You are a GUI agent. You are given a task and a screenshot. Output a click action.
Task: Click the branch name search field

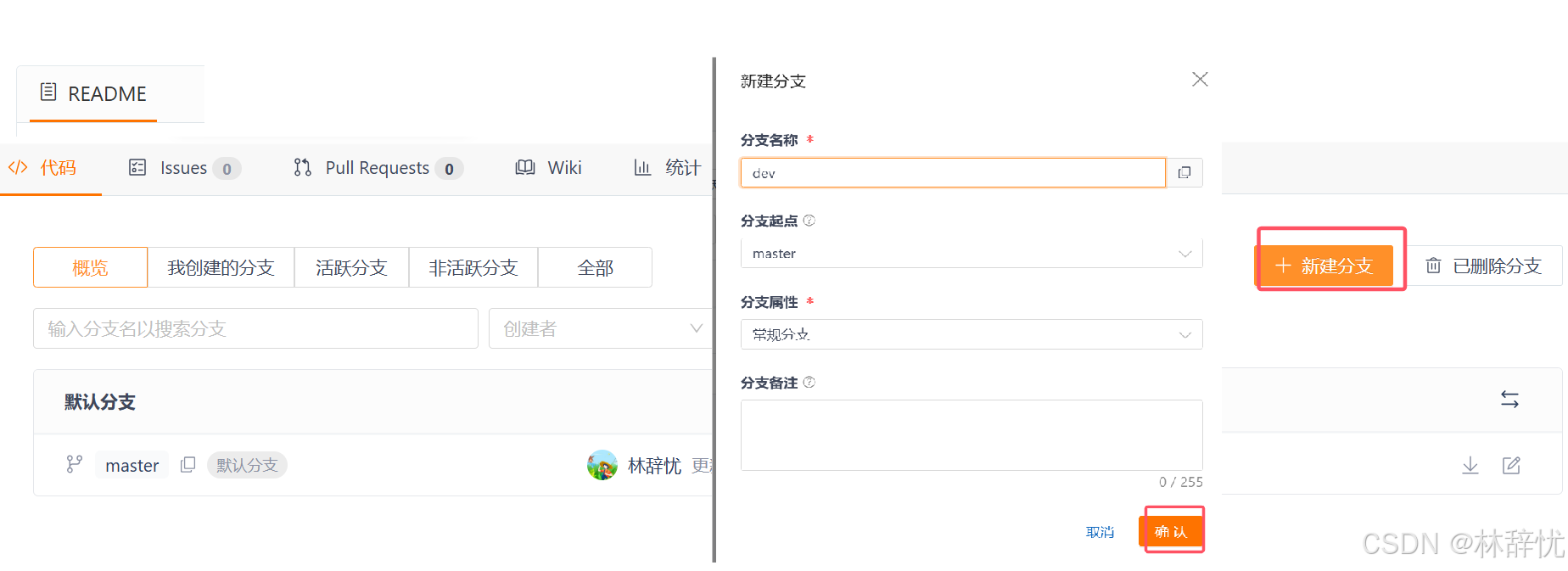click(255, 328)
